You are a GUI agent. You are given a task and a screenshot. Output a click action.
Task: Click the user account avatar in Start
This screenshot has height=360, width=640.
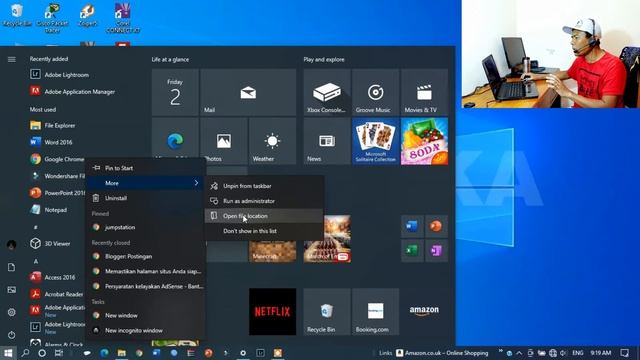click(11, 245)
